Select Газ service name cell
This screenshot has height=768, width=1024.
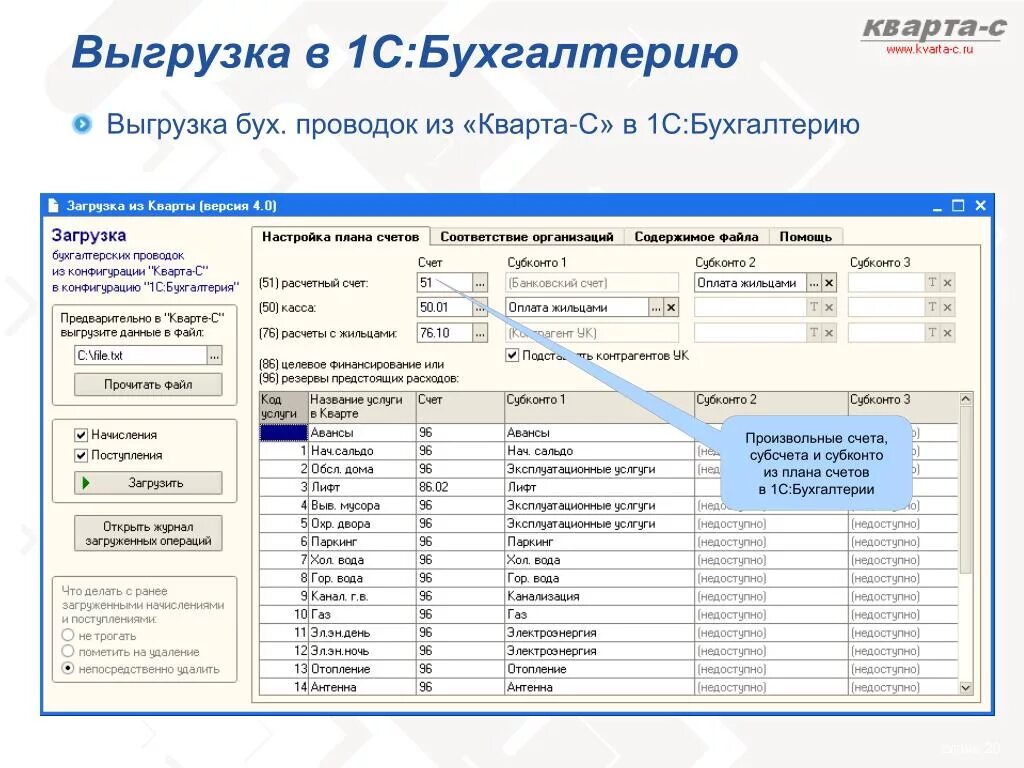tap(362, 615)
